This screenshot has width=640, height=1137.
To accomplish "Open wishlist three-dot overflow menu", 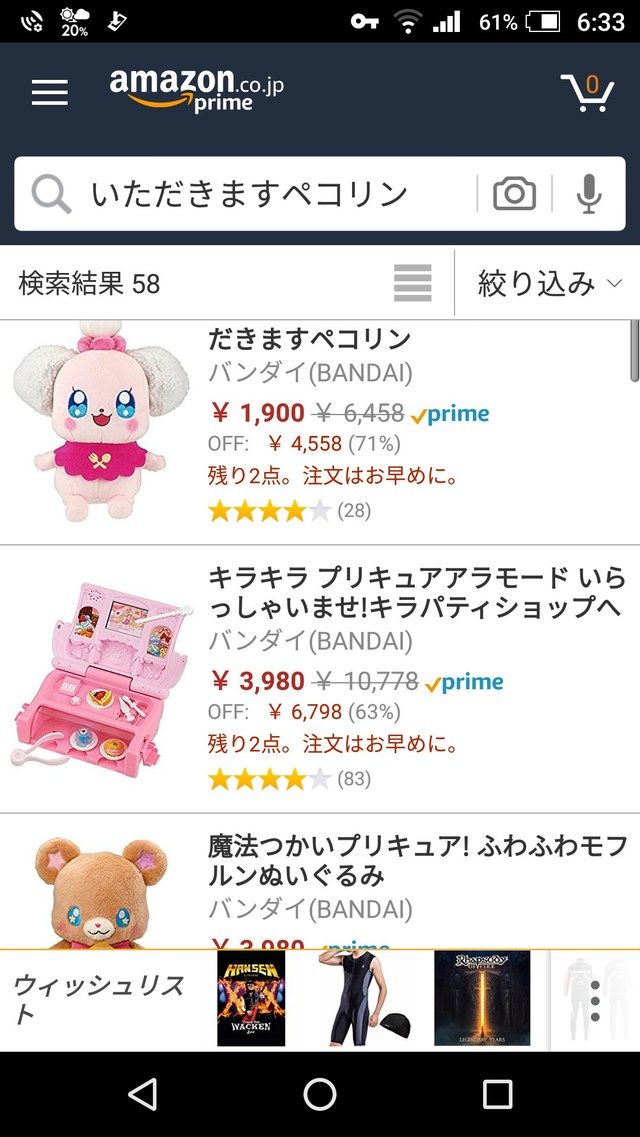I will tap(595, 1000).
